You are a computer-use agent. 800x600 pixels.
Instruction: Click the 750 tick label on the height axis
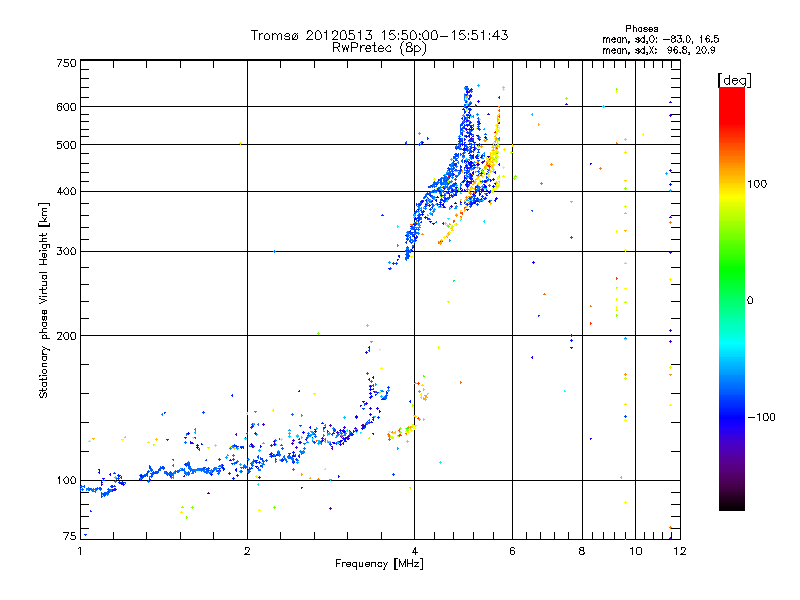click(x=65, y=63)
